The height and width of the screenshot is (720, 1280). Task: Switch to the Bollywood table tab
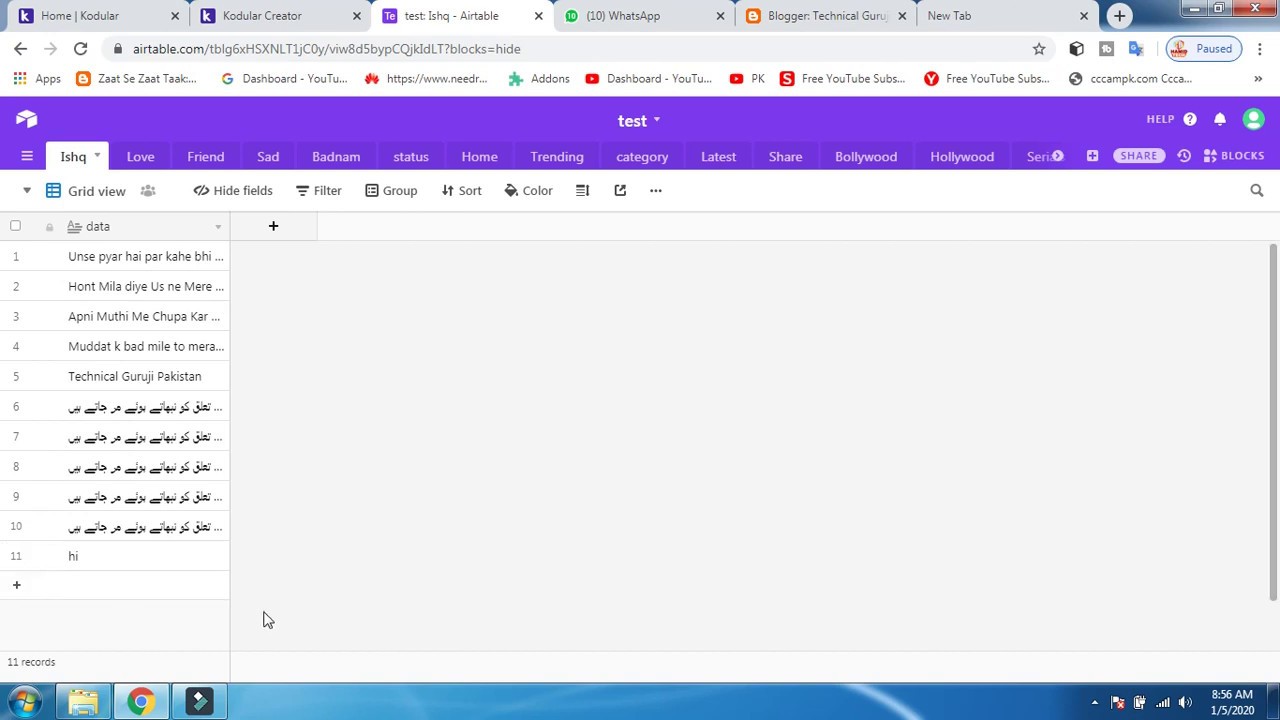tap(866, 156)
